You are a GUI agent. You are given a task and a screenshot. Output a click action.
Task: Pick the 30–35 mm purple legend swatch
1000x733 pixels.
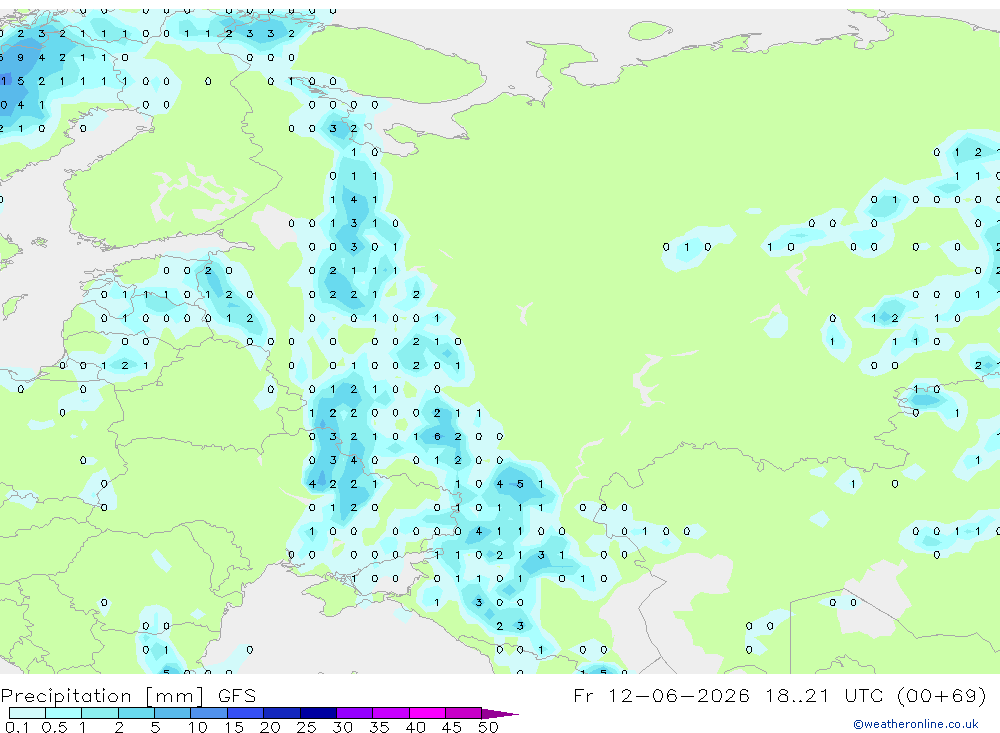[354, 713]
